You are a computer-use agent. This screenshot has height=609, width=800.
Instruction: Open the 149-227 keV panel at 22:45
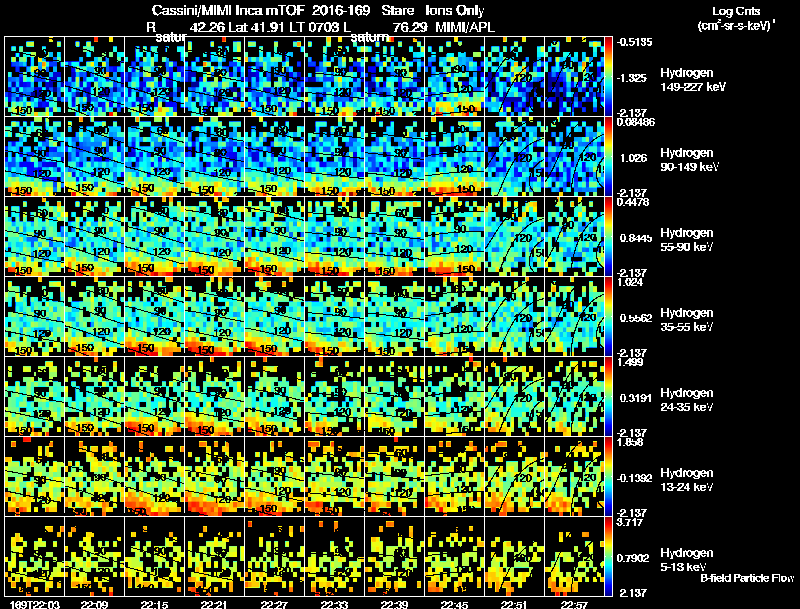[x=455, y=77]
